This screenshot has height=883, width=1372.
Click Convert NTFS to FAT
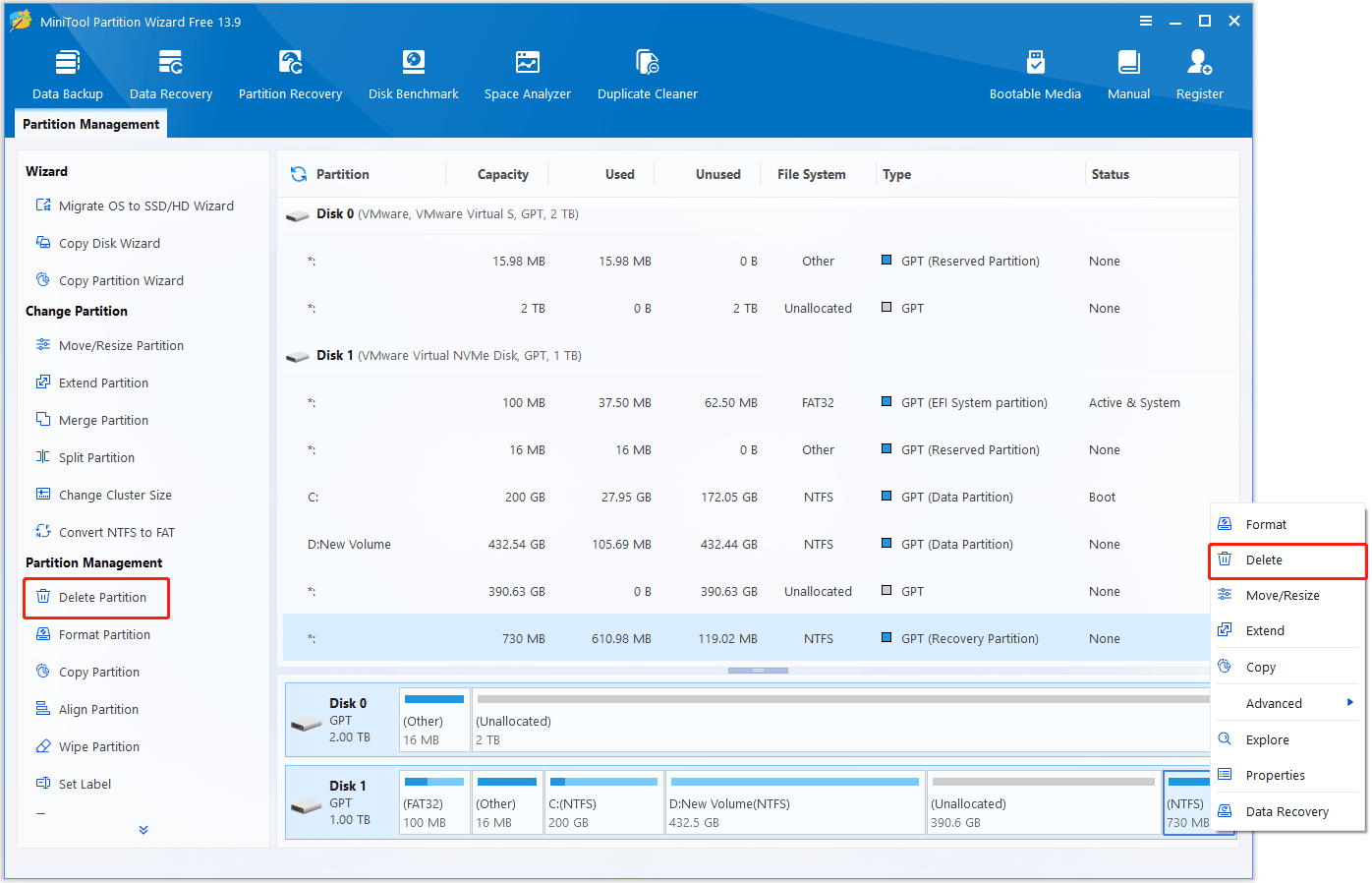[105, 532]
